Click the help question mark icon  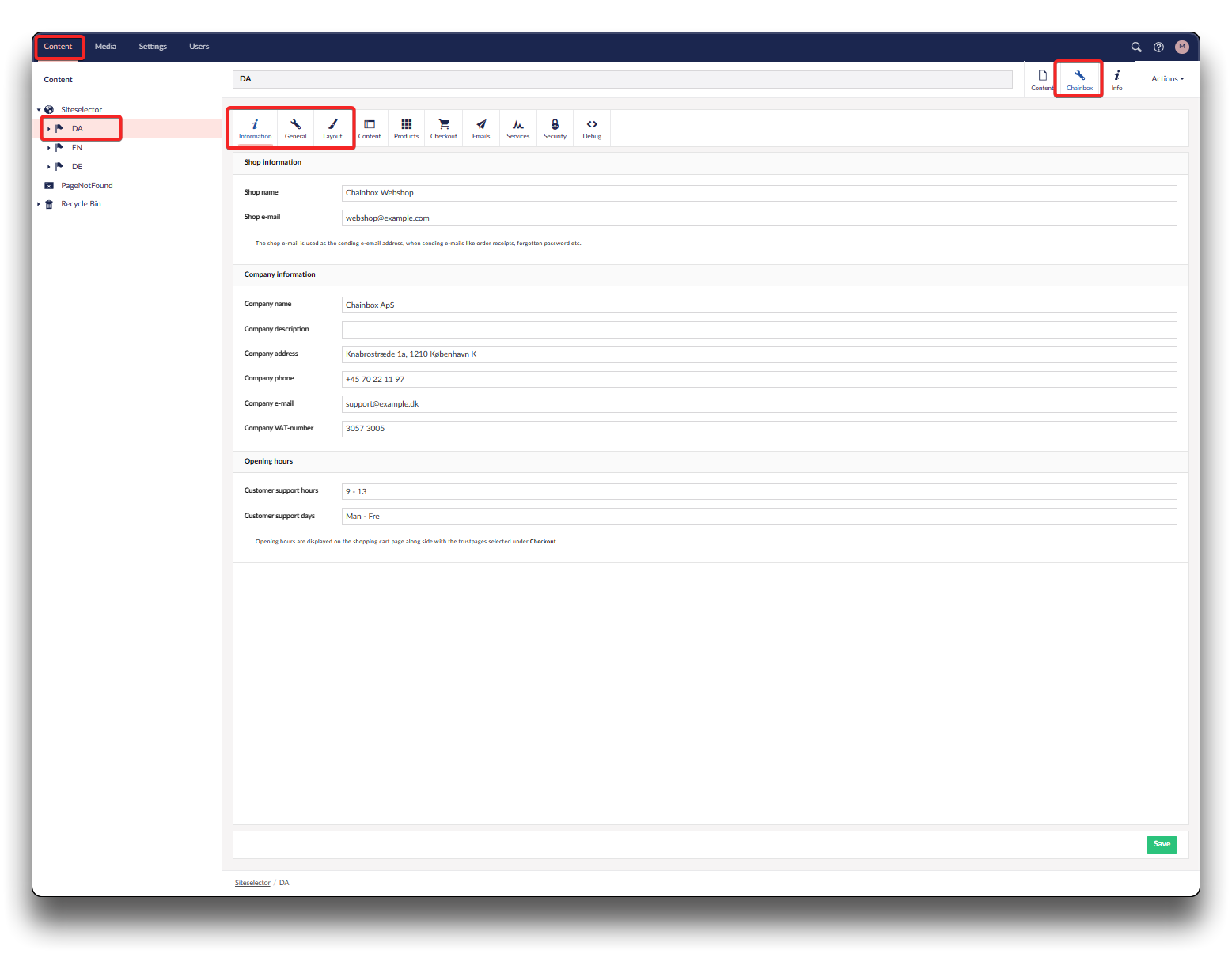click(1158, 47)
